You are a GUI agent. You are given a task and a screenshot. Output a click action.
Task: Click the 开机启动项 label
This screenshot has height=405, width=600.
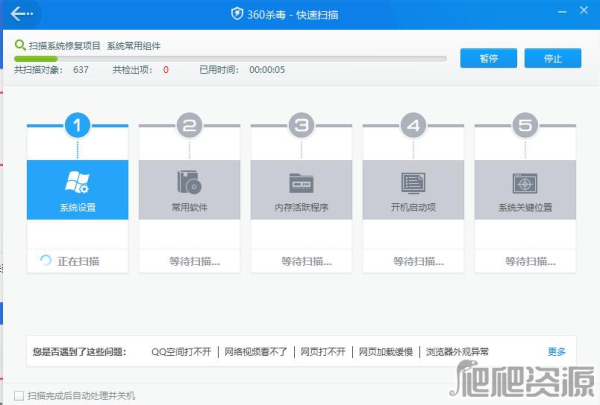point(413,207)
